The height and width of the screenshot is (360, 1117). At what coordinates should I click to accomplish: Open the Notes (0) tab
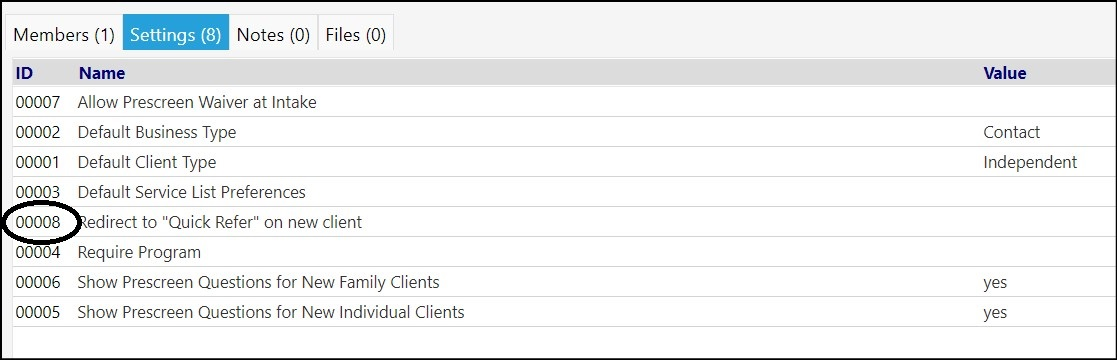tap(273, 34)
